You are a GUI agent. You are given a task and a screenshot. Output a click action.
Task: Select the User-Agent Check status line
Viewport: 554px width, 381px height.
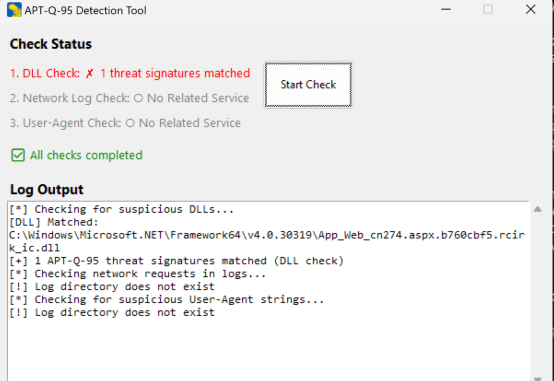click(125, 123)
